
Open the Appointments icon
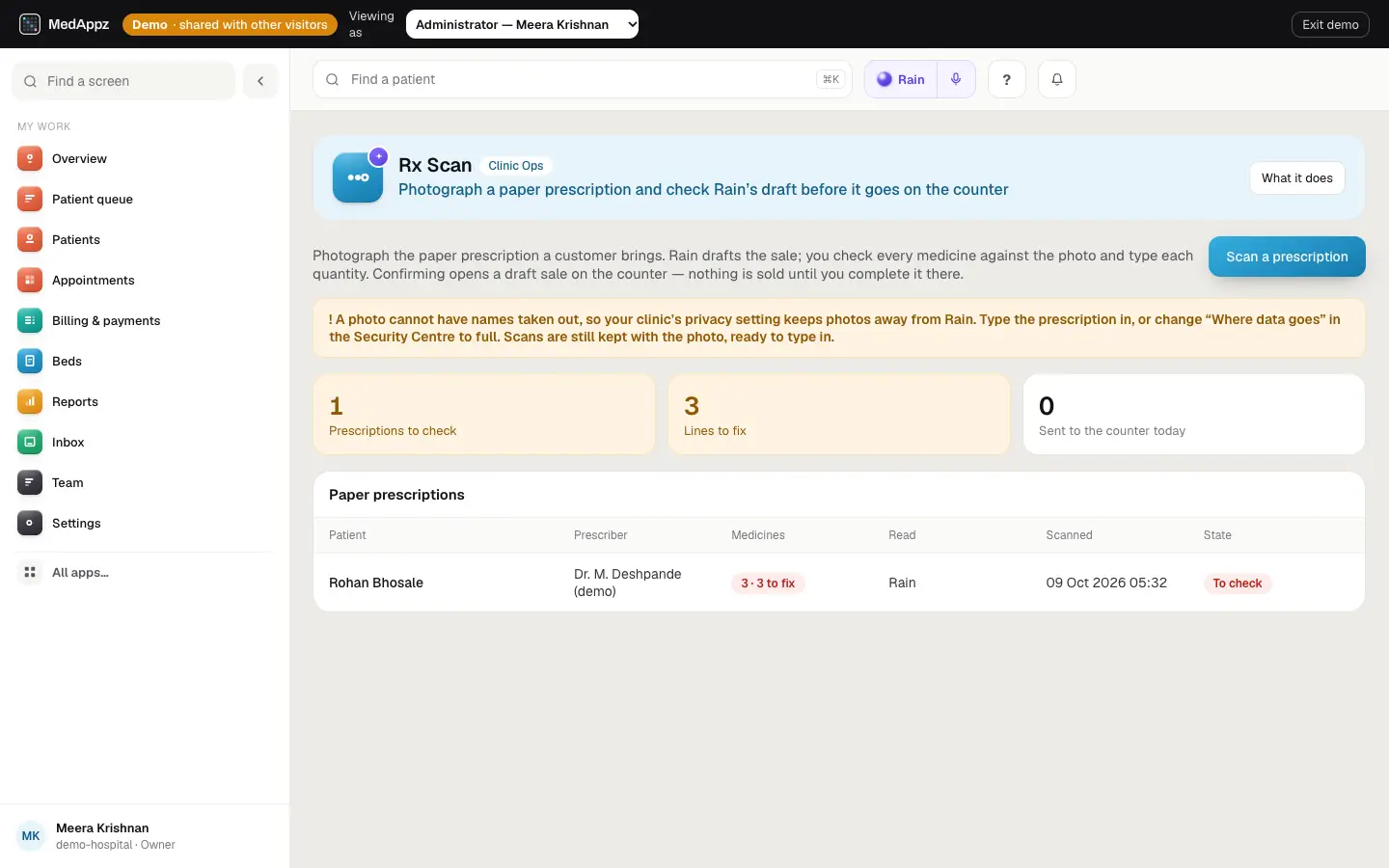pyautogui.click(x=30, y=281)
